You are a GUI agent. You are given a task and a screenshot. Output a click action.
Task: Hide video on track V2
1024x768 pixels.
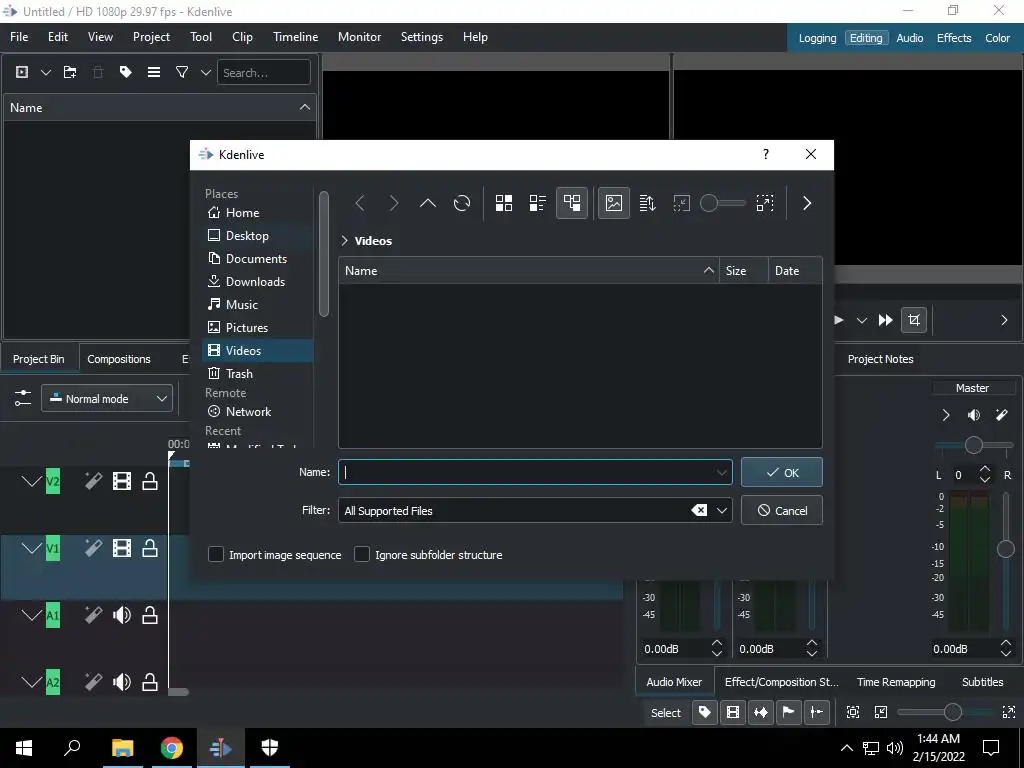coord(121,481)
